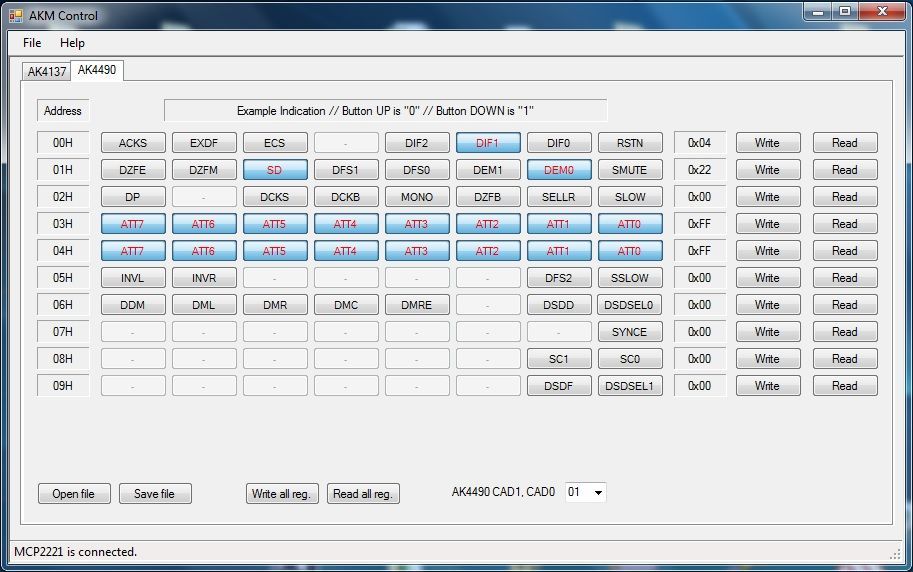The height and width of the screenshot is (572, 913).
Task: Write register 03H value
Action: 767,224
